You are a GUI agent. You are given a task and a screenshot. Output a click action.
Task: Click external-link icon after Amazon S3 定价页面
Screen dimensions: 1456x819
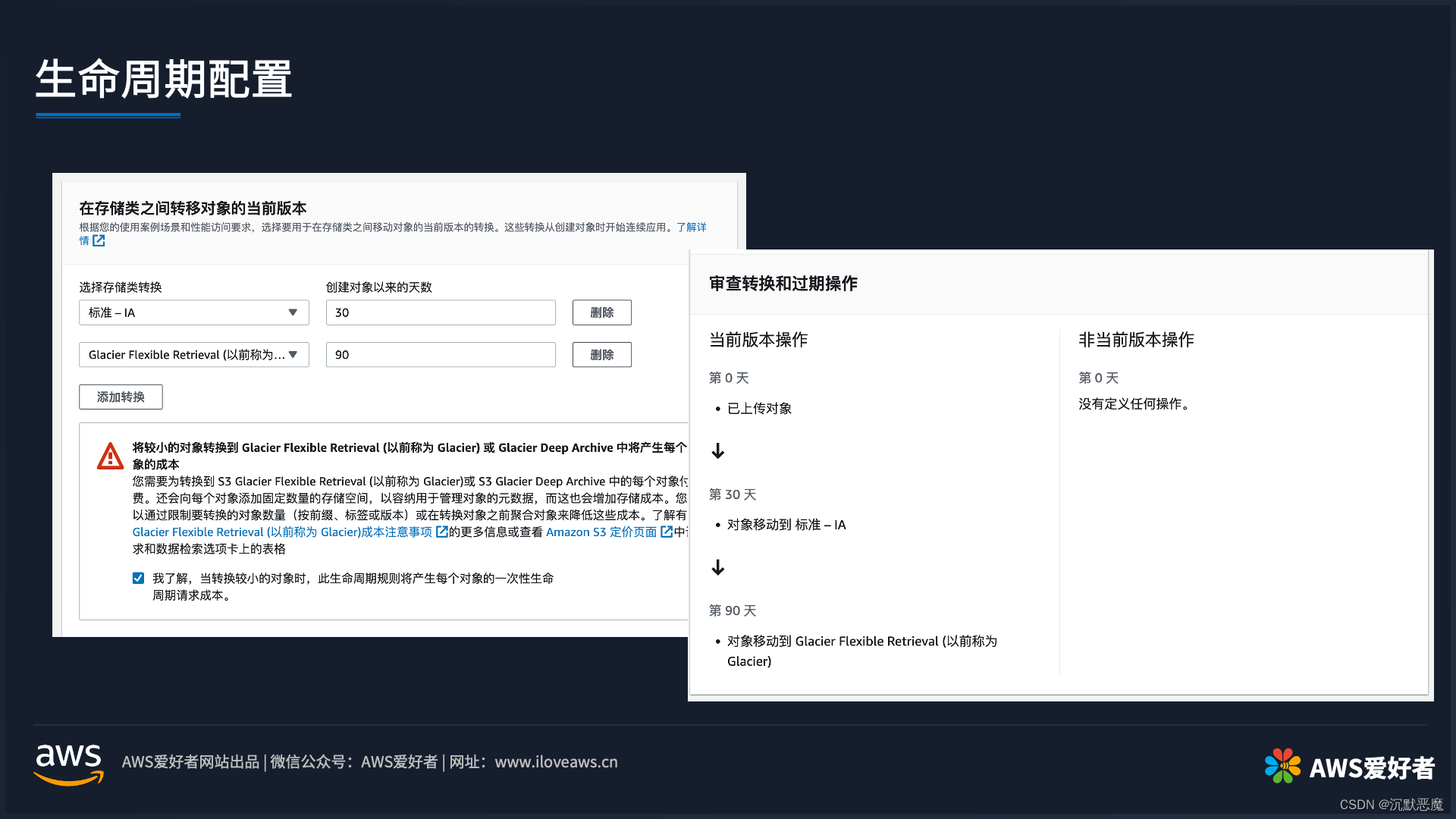pos(667,532)
